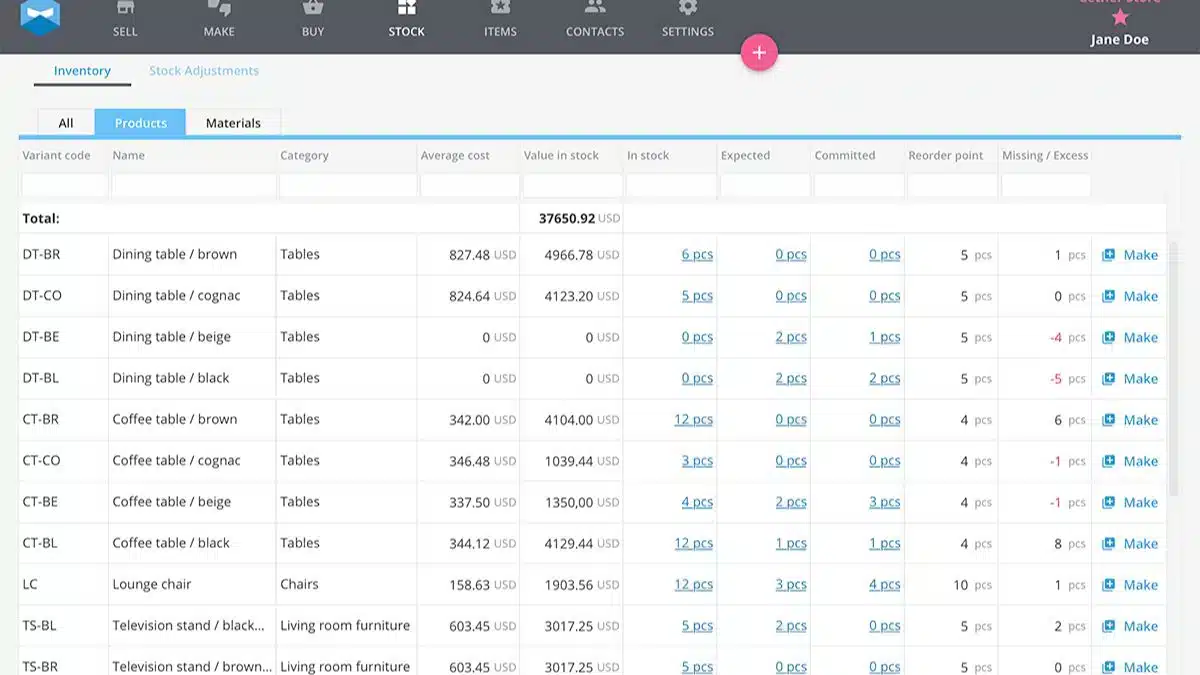Open 6 pcs in stock for DT-BR
The image size is (1200, 675).
point(697,255)
